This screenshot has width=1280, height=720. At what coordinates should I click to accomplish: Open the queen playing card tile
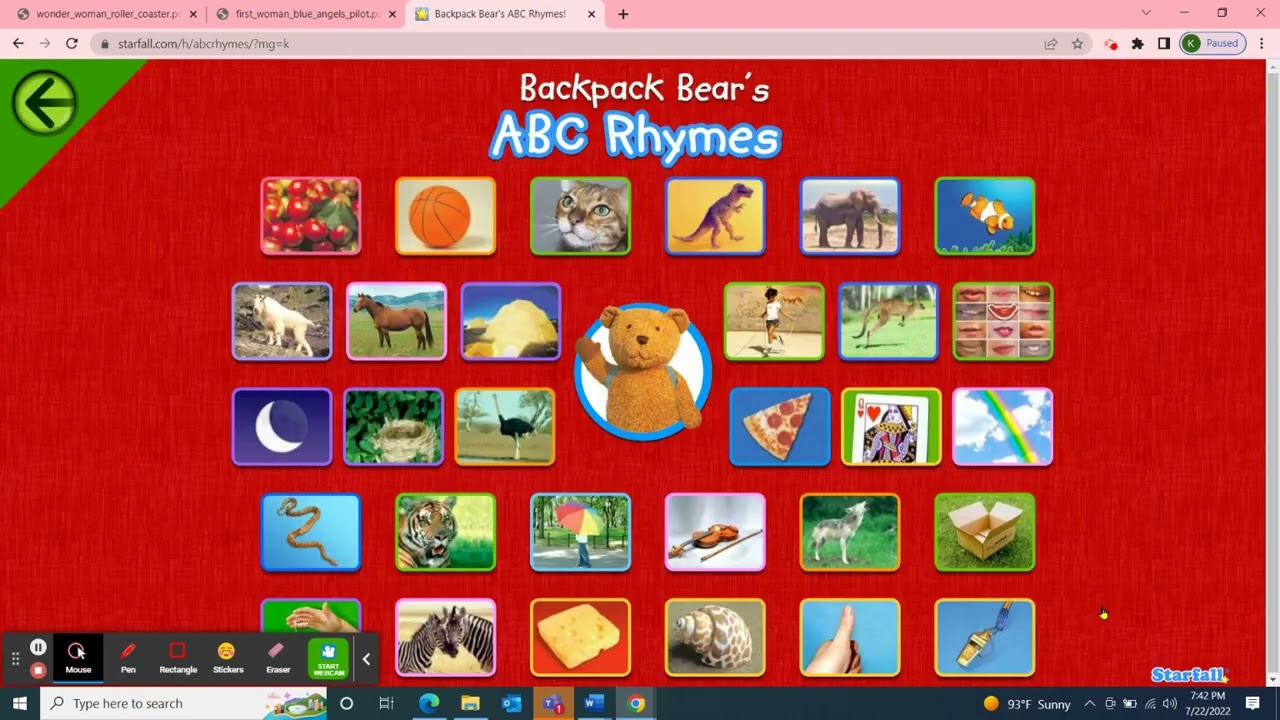pos(891,427)
